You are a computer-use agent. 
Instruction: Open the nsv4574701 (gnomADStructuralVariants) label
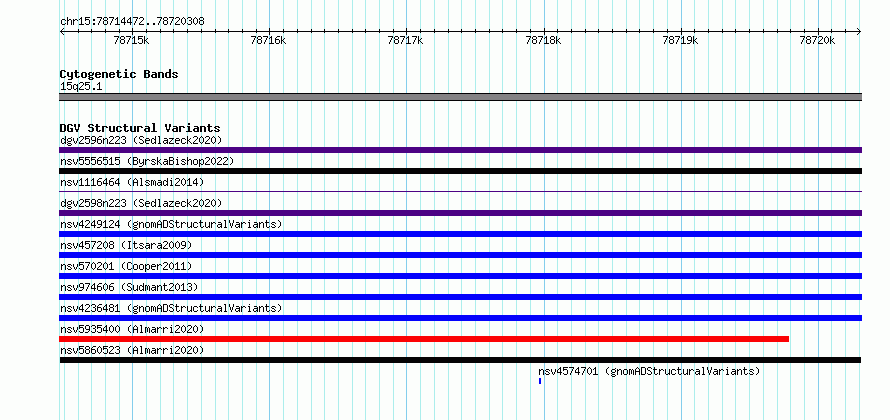(649, 371)
